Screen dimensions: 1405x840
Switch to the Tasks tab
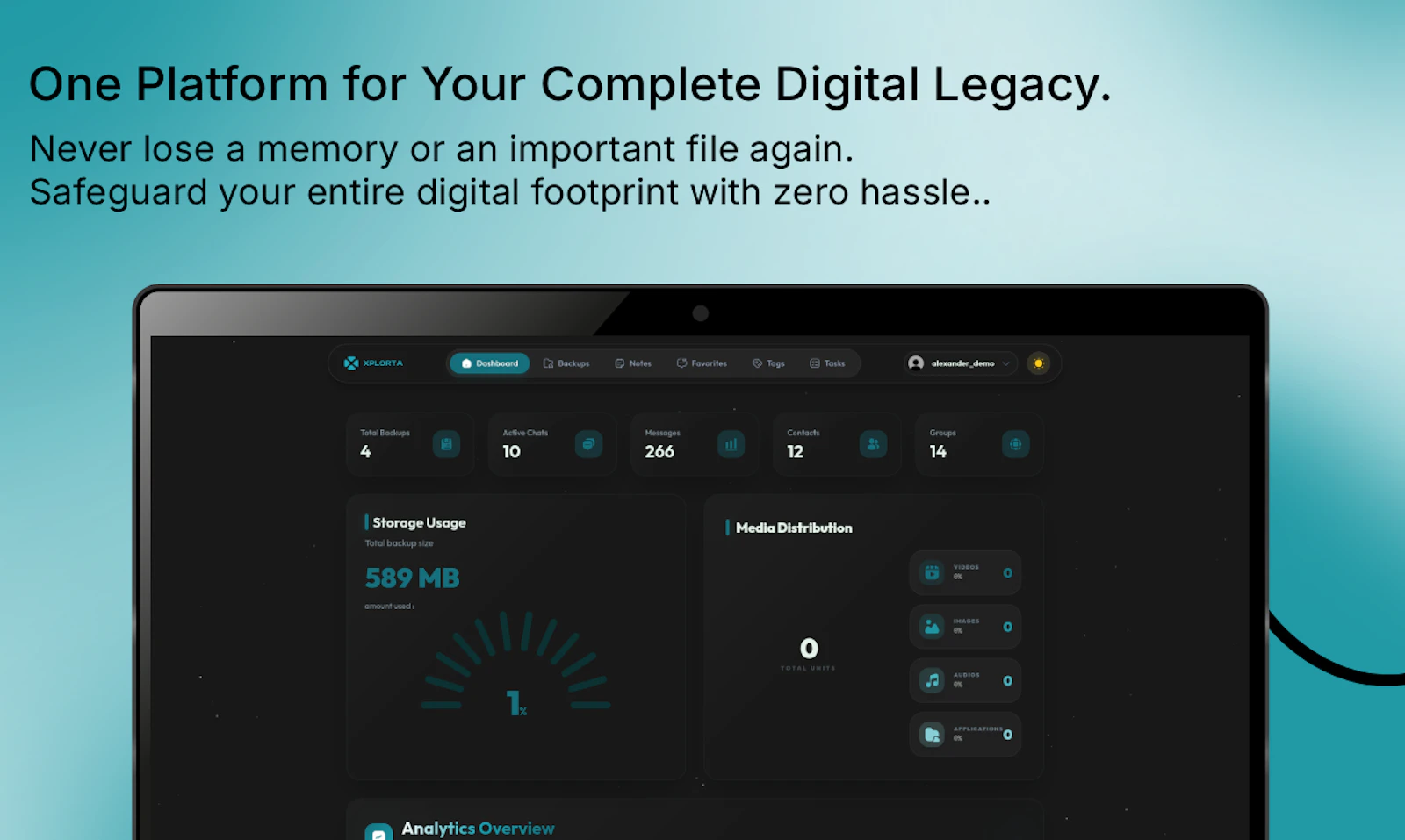[x=827, y=363]
